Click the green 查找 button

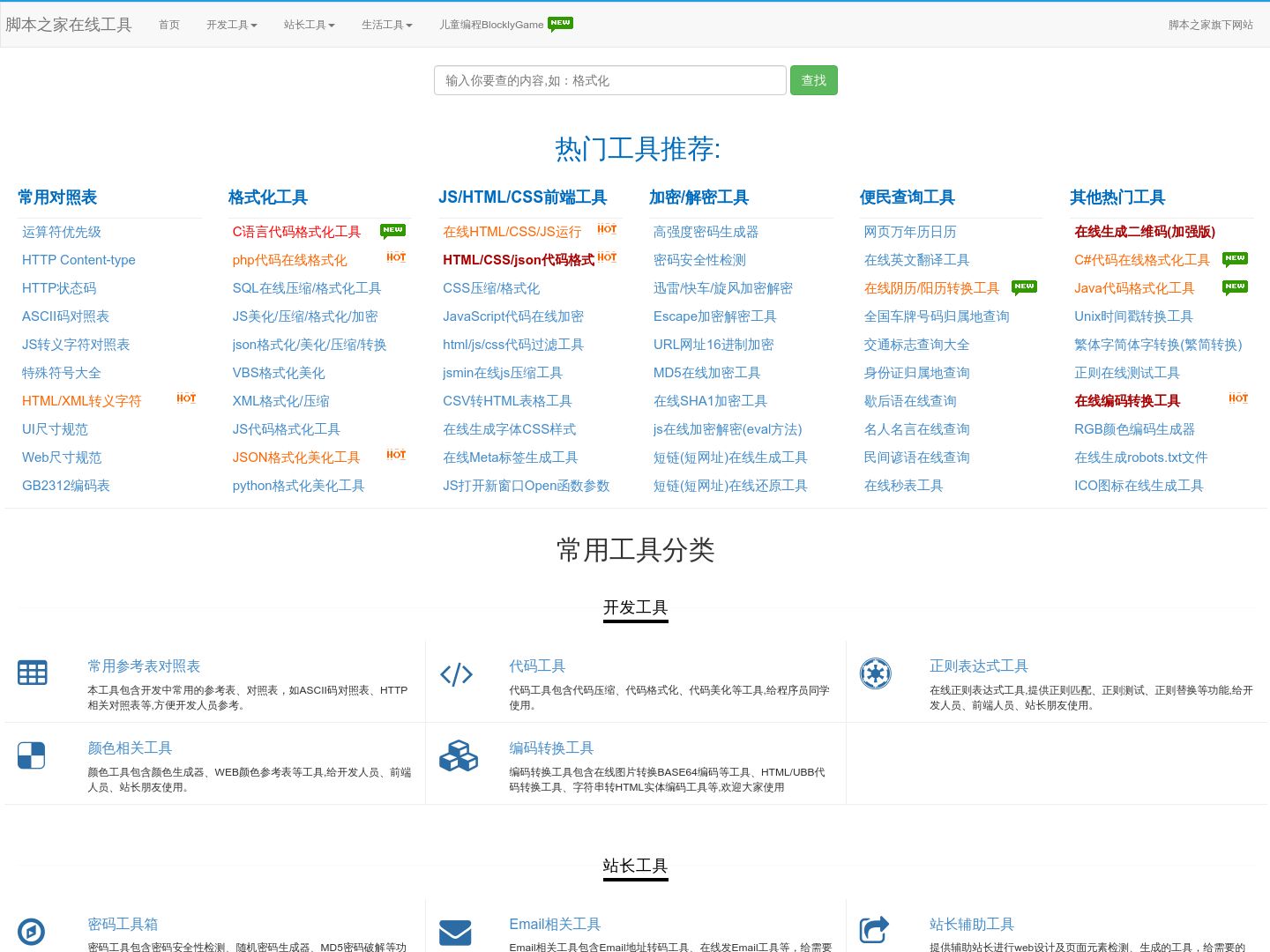click(x=813, y=80)
